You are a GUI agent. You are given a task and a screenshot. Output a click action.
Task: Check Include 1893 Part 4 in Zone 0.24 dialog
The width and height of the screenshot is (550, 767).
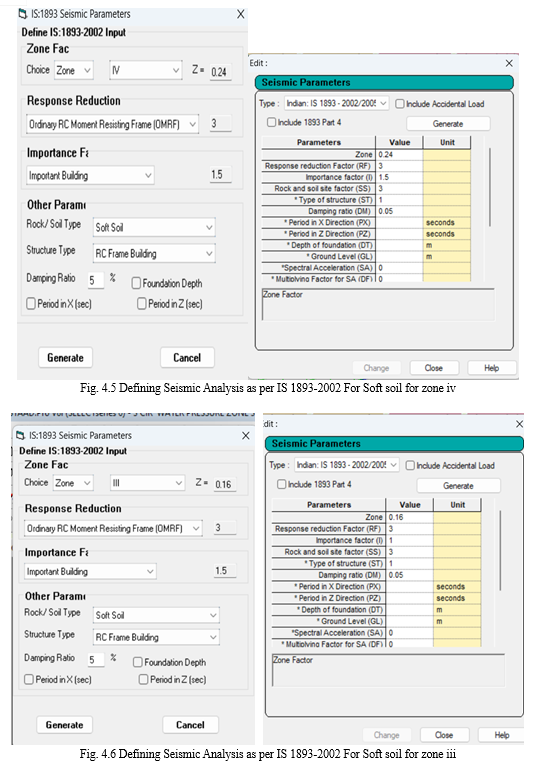(272, 122)
